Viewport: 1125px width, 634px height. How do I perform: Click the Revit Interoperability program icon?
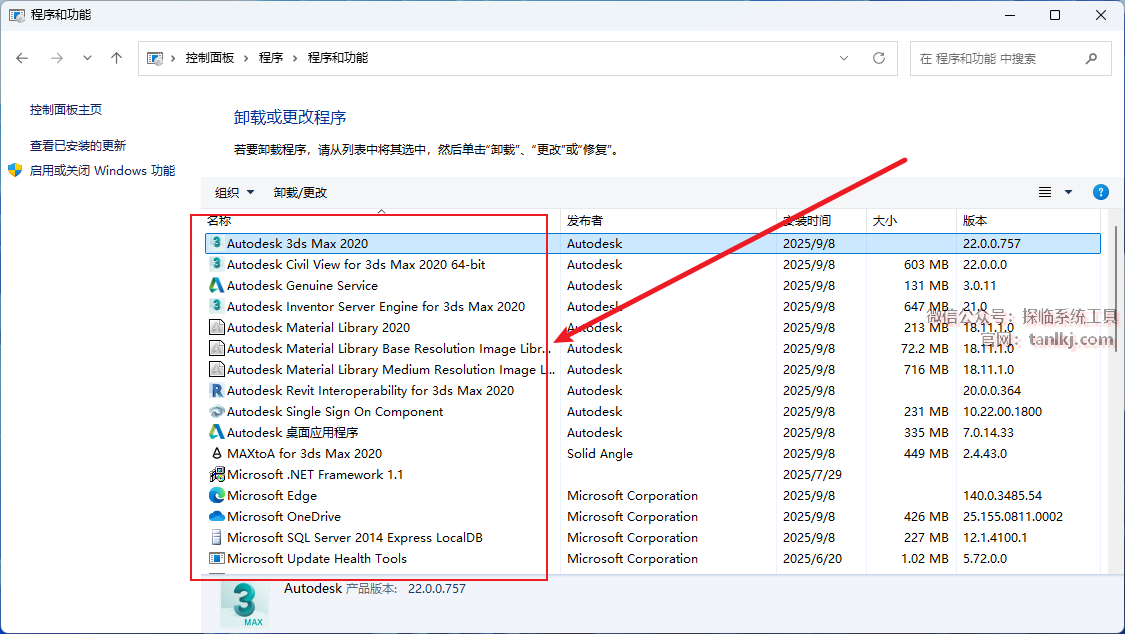pos(216,391)
